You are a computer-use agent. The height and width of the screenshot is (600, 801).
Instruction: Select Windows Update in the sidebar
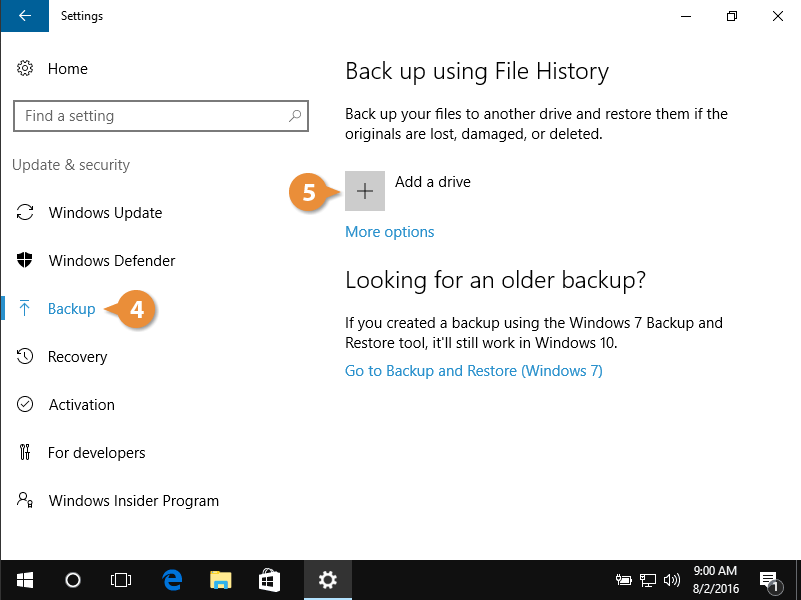coord(105,212)
